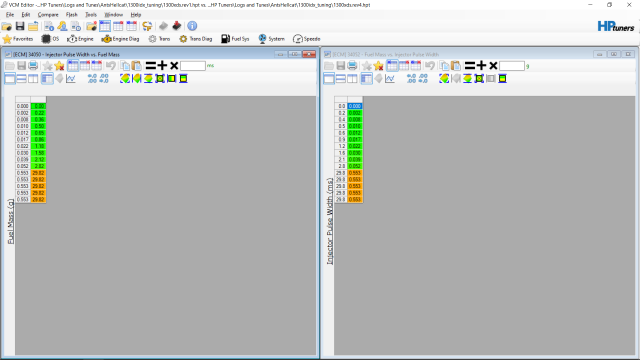Open the Flash menu
This screenshot has height=360, width=640.
(72, 15)
